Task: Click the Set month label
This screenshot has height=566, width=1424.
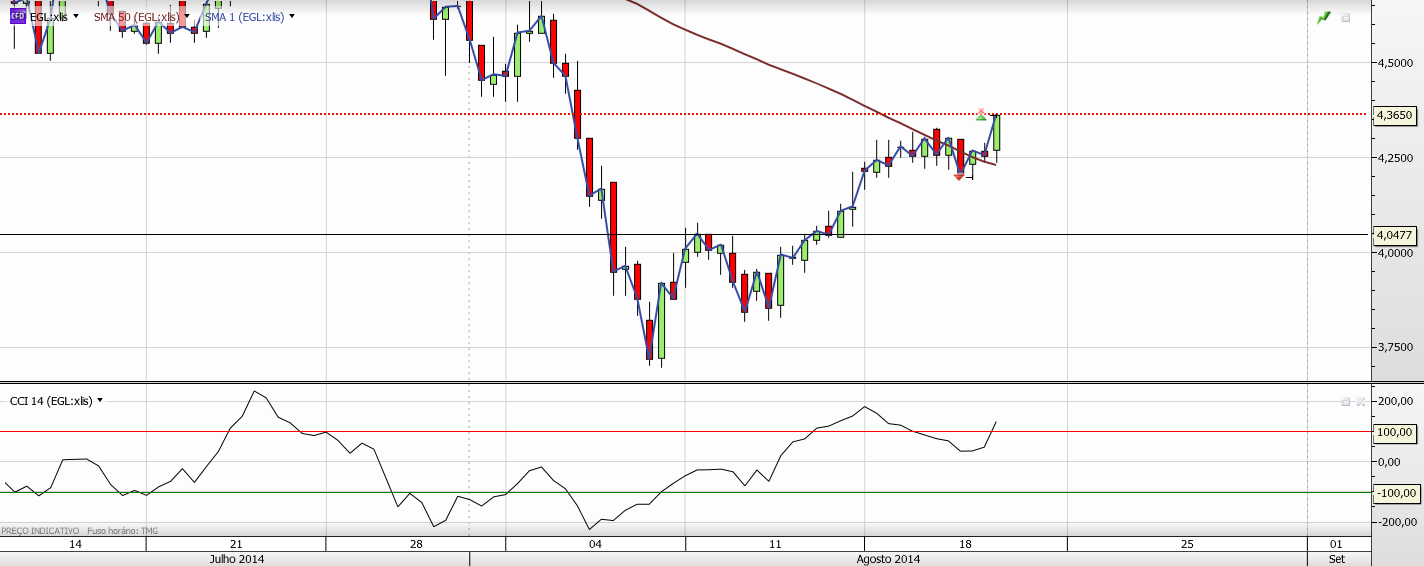Action: click(1337, 559)
